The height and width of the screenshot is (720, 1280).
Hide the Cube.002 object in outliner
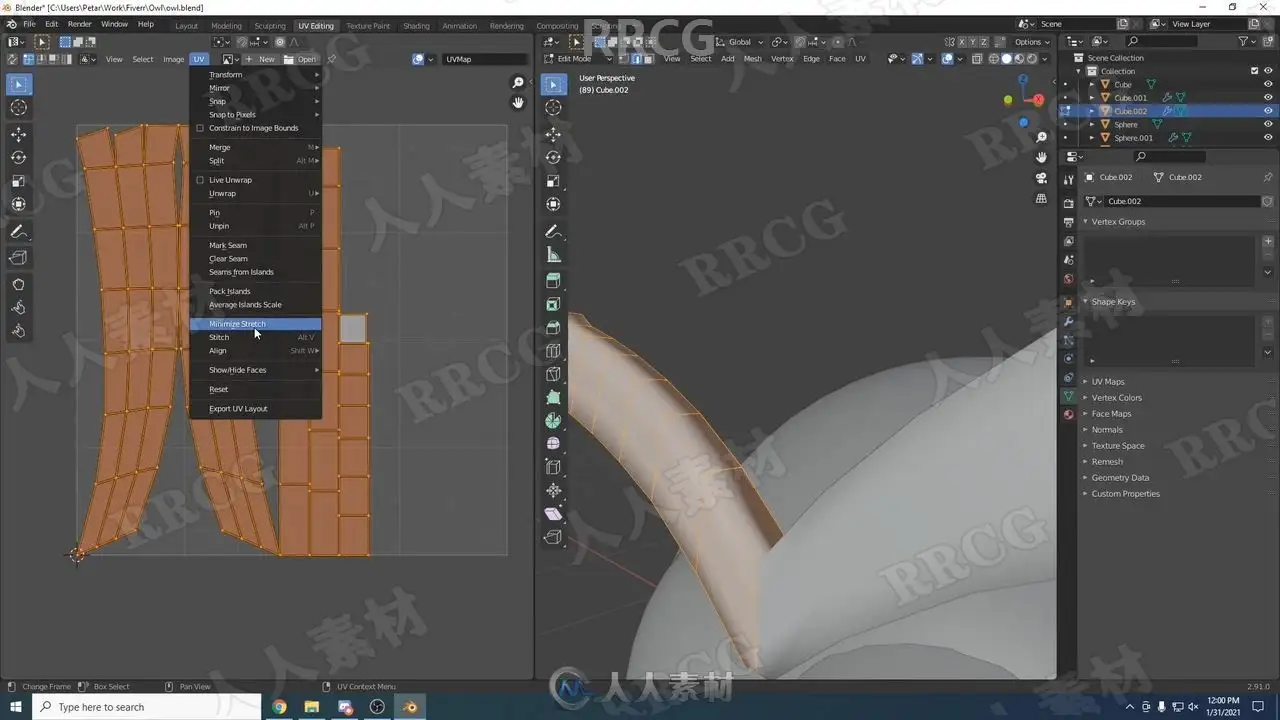click(x=1268, y=111)
